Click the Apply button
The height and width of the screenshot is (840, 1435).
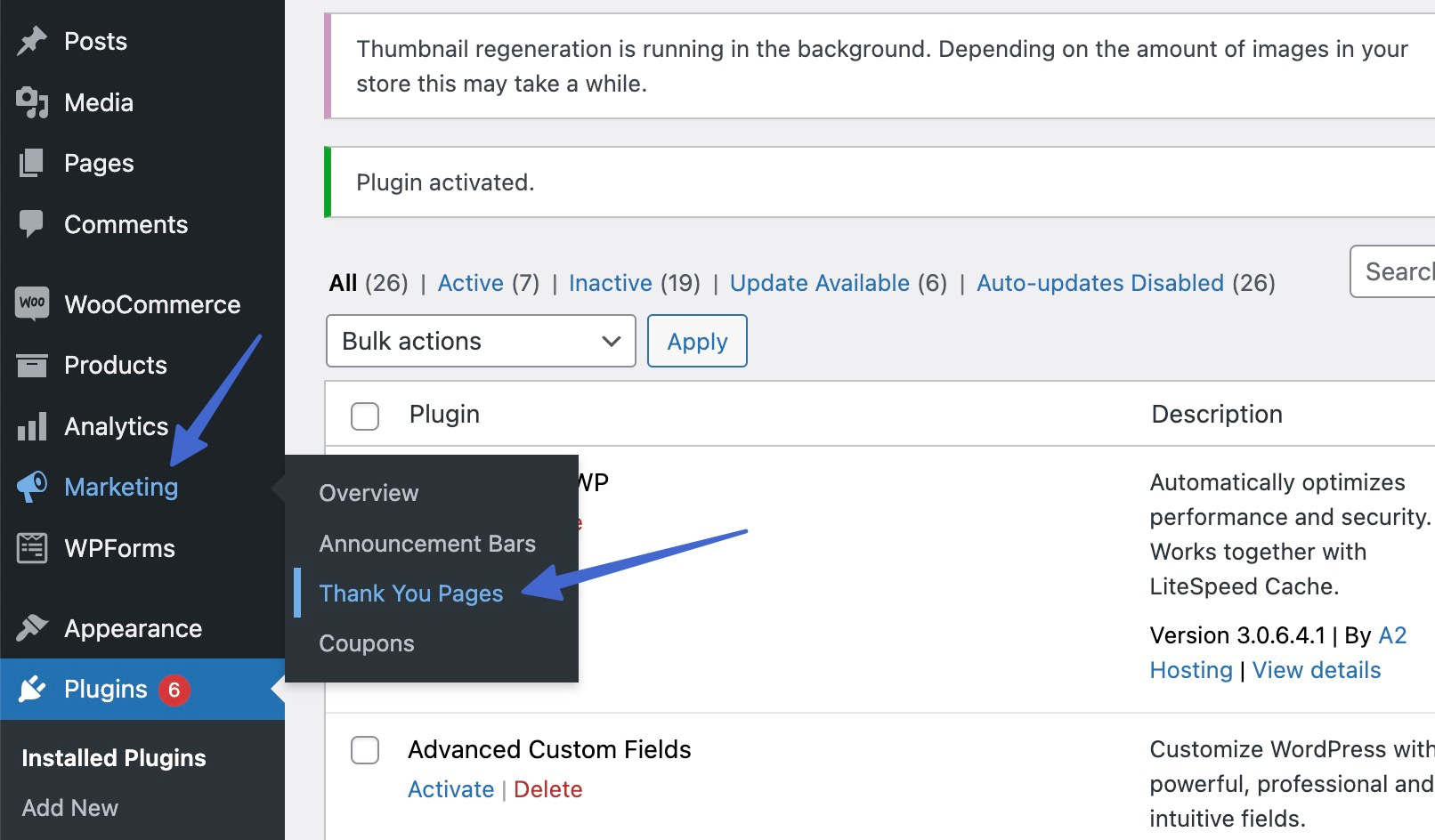697,341
